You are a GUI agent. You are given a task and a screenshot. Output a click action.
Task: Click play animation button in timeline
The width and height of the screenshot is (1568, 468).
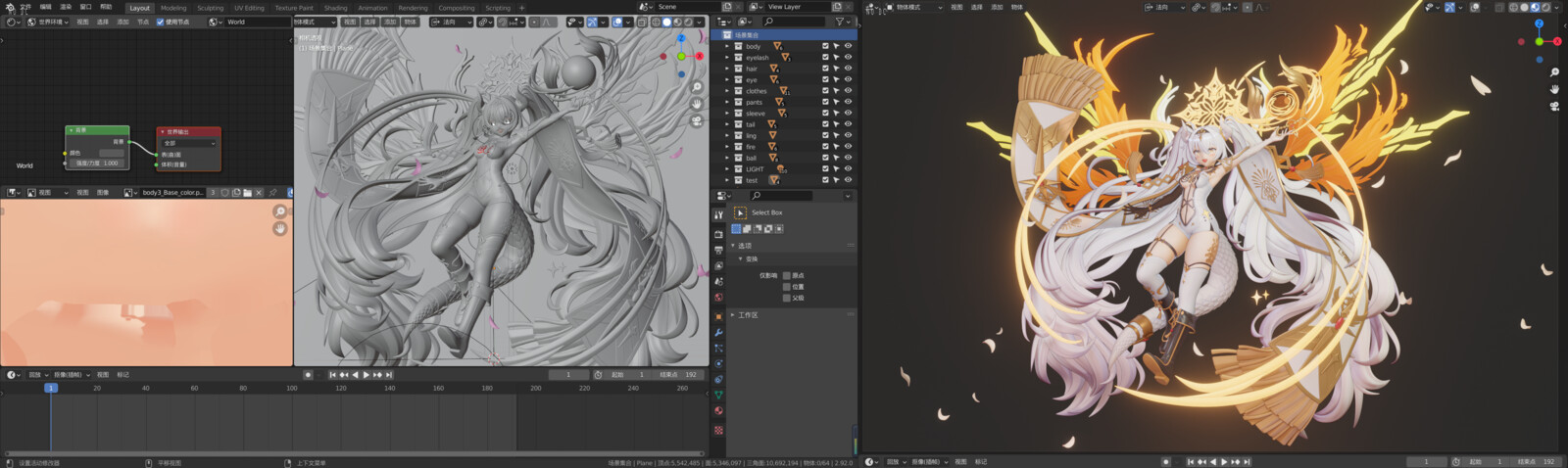click(367, 374)
